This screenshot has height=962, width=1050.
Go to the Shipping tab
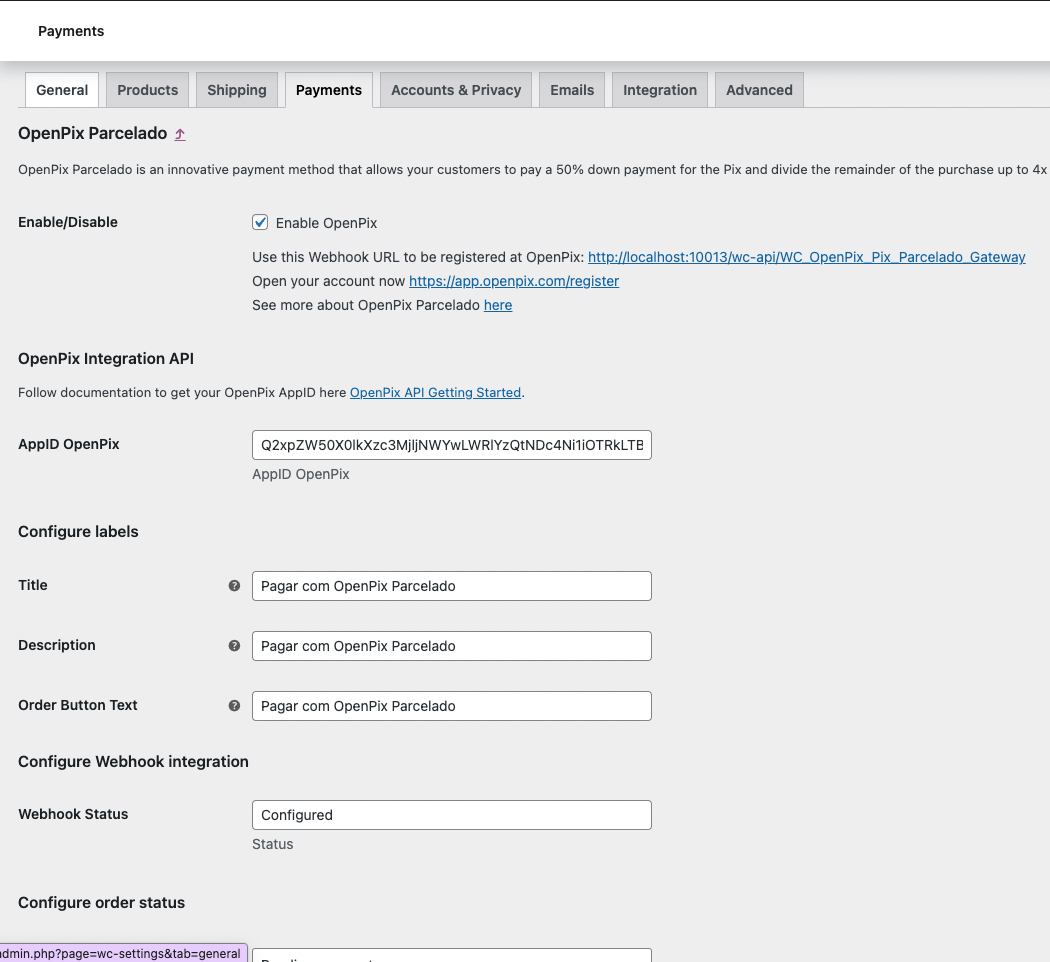point(237,90)
